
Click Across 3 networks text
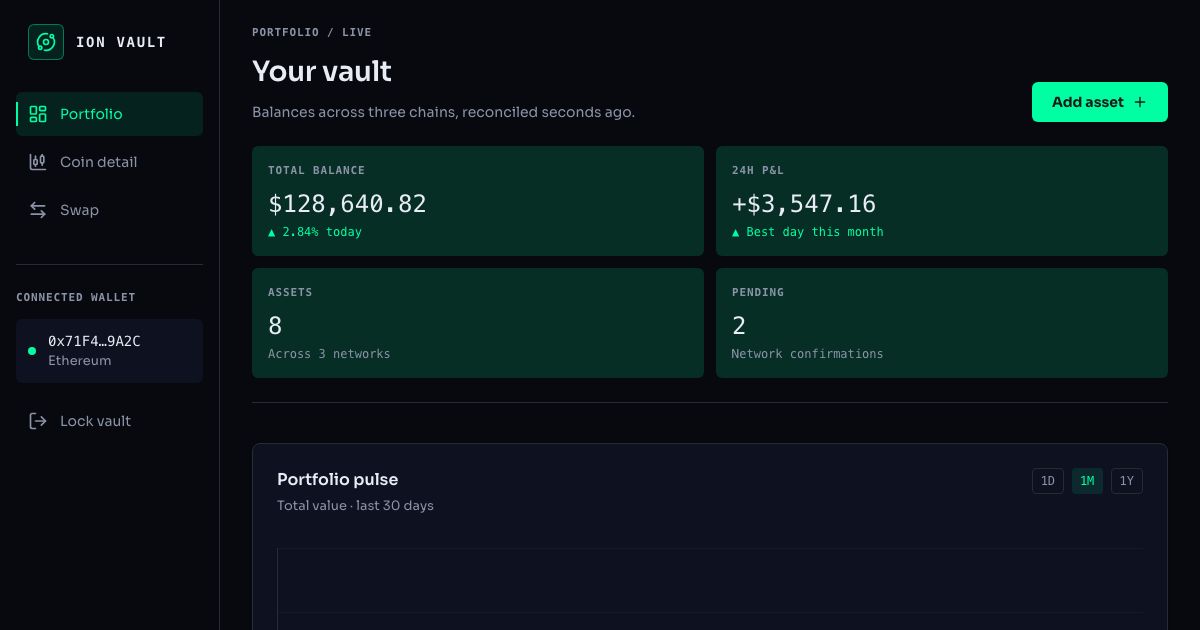coord(329,354)
